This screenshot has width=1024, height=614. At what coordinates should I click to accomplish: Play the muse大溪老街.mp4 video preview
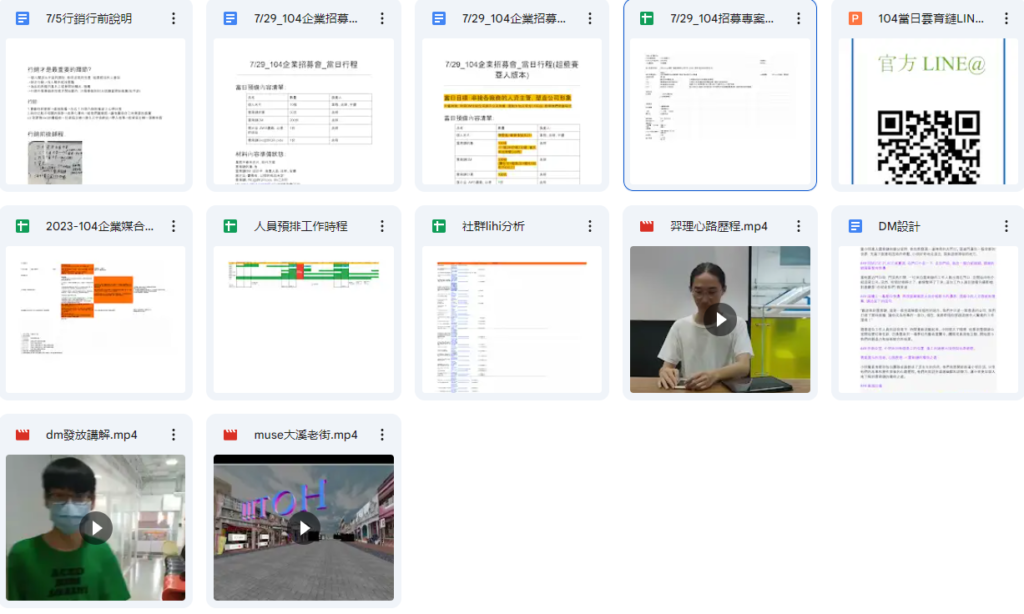coord(303,527)
